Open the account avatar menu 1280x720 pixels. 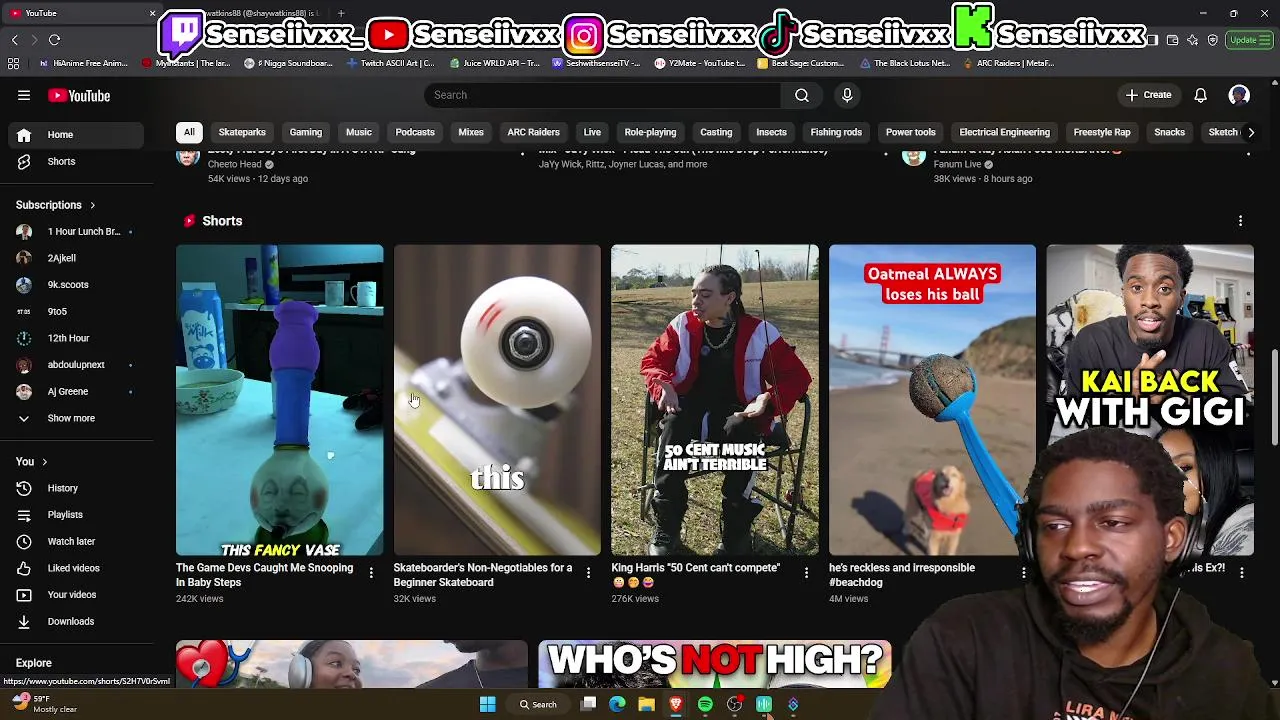tap(1239, 95)
